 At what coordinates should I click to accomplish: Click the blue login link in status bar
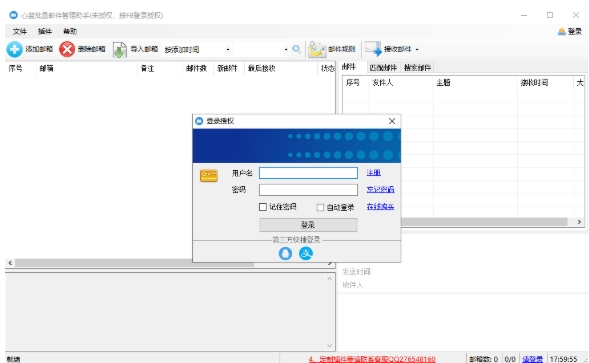tap(532, 359)
